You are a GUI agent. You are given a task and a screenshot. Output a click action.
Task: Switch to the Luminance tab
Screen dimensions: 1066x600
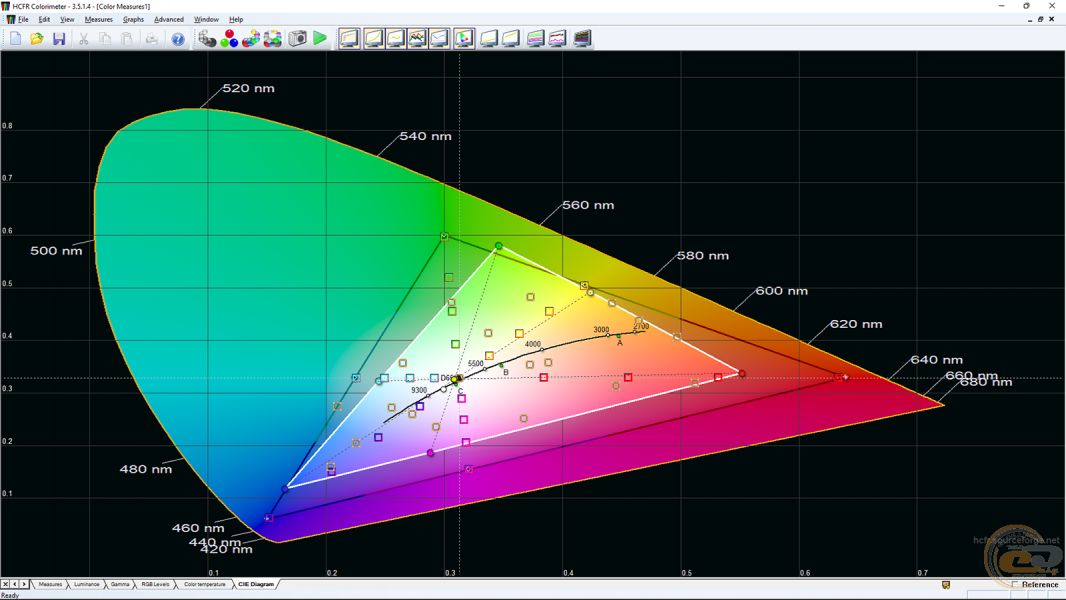[x=86, y=584]
